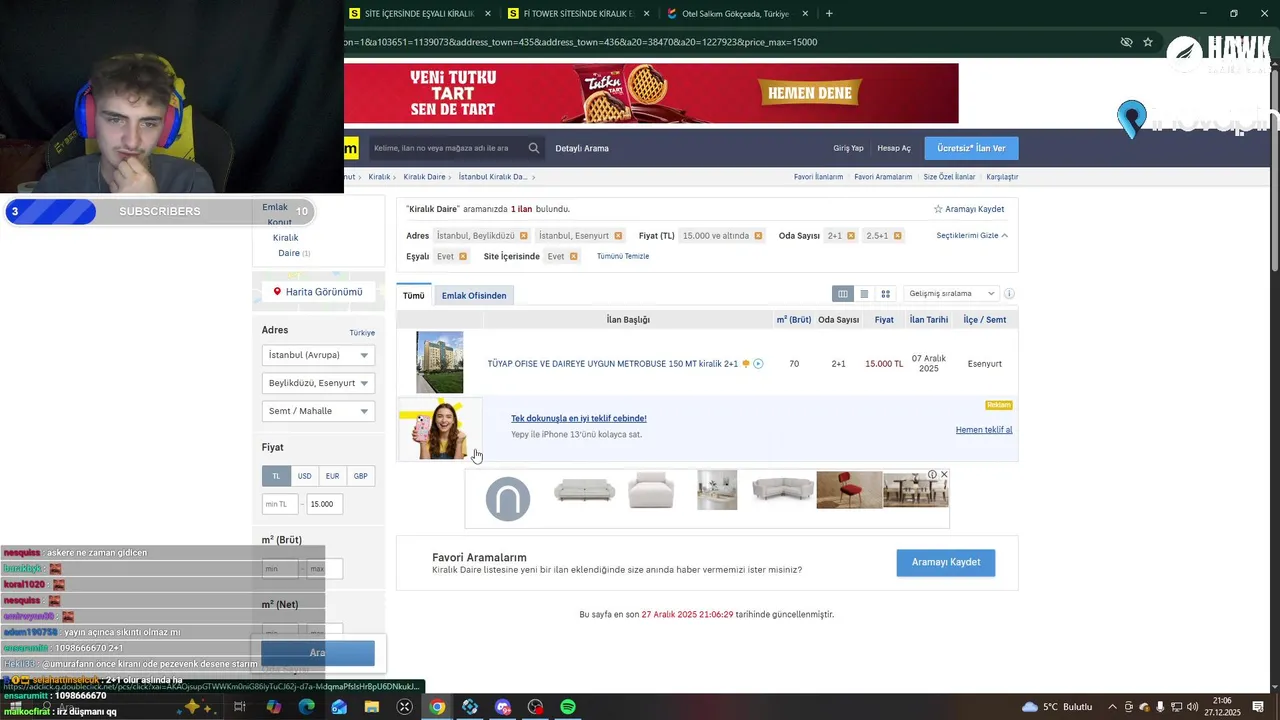This screenshot has width=1280, height=720.
Task: Click the Hesap Aç link
Action: [x=894, y=148]
